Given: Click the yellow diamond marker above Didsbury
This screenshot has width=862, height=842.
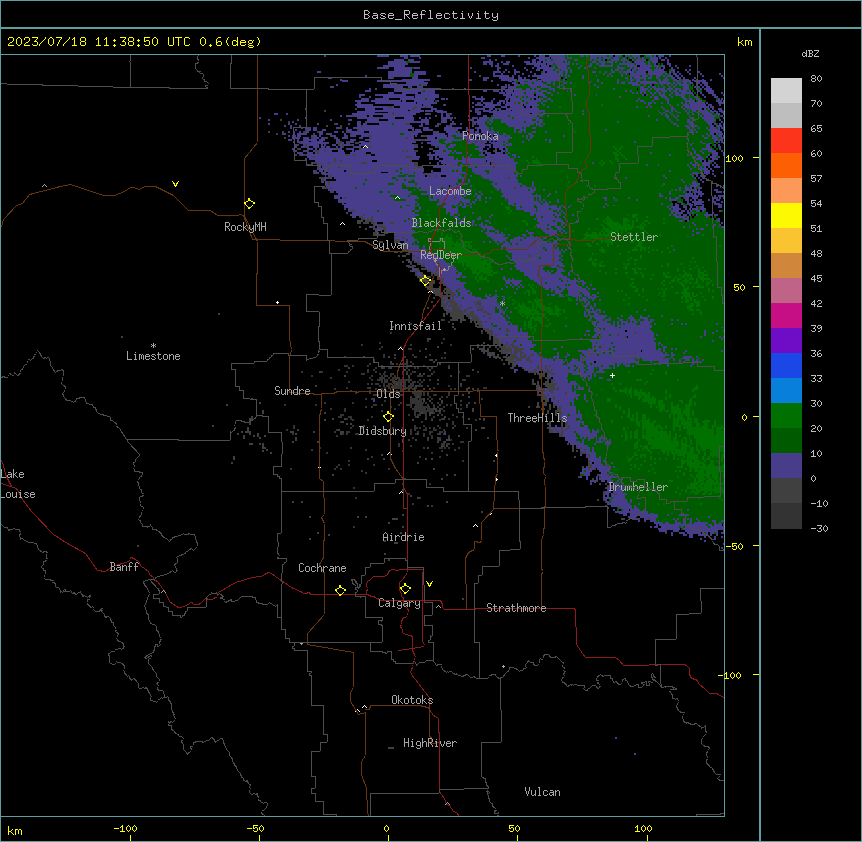Looking at the screenshot, I should tap(389, 417).
